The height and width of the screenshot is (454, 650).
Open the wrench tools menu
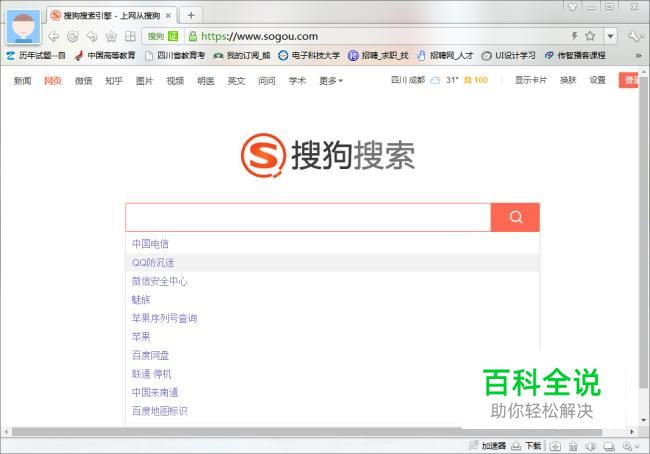pos(635,36)
